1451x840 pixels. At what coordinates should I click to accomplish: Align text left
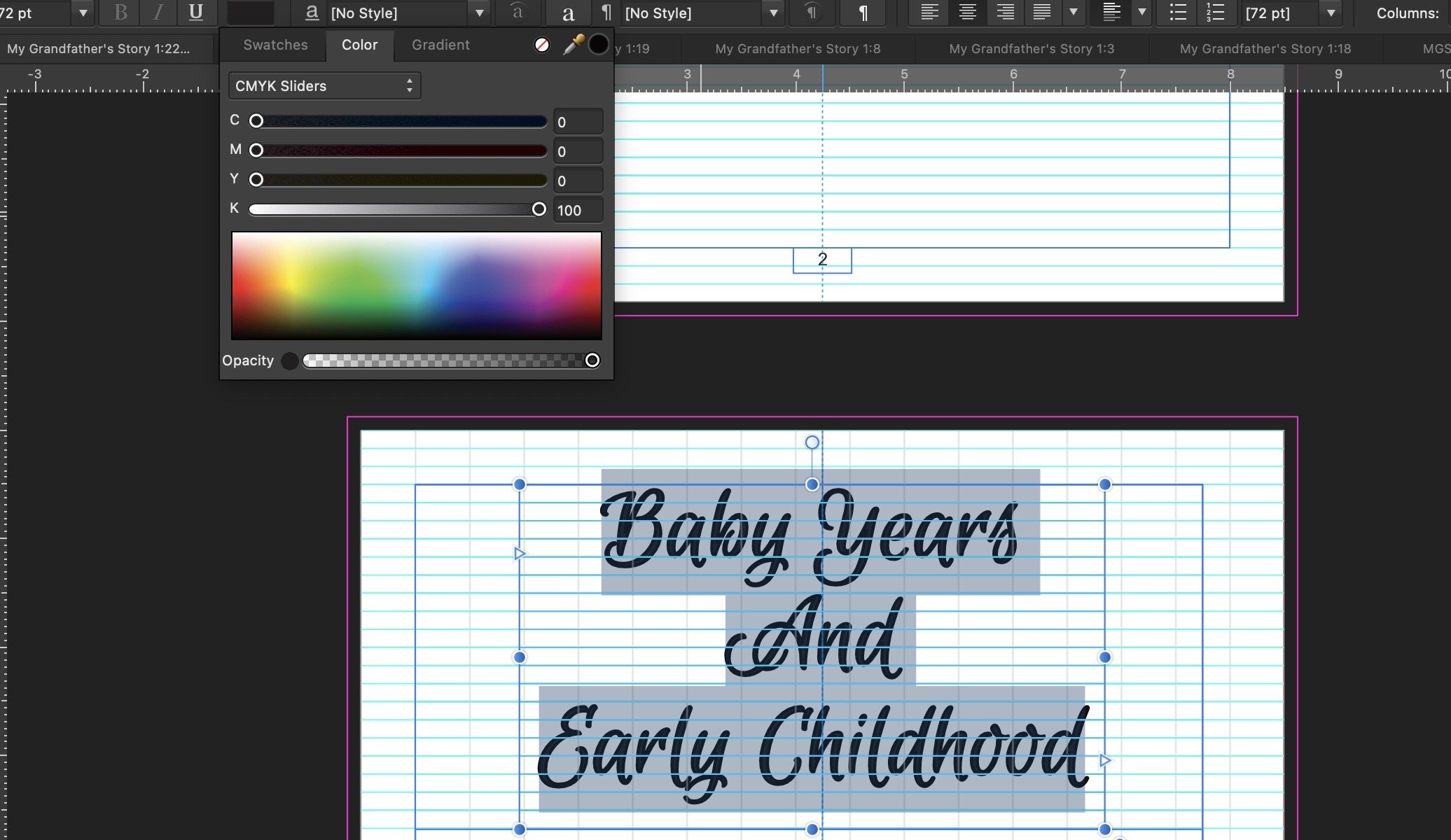(929, 13)
